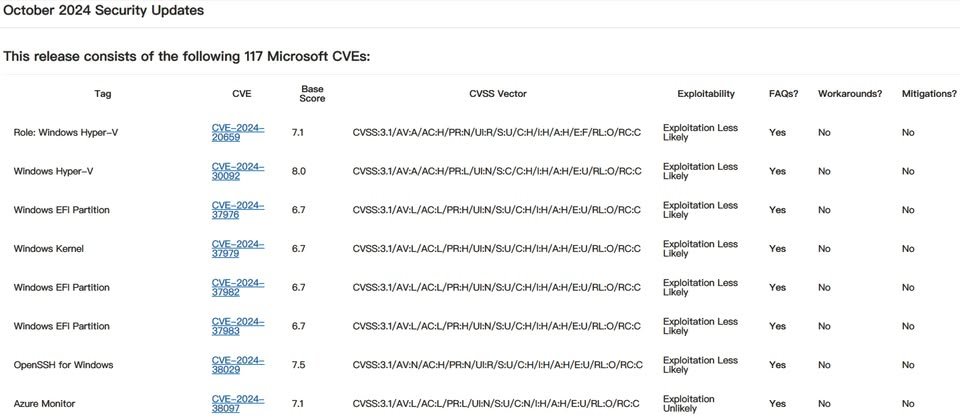The height and width of the screenshot is (420, 960).
Task: Open the CVE-2024-37983 link
Action: click(238, 326)
